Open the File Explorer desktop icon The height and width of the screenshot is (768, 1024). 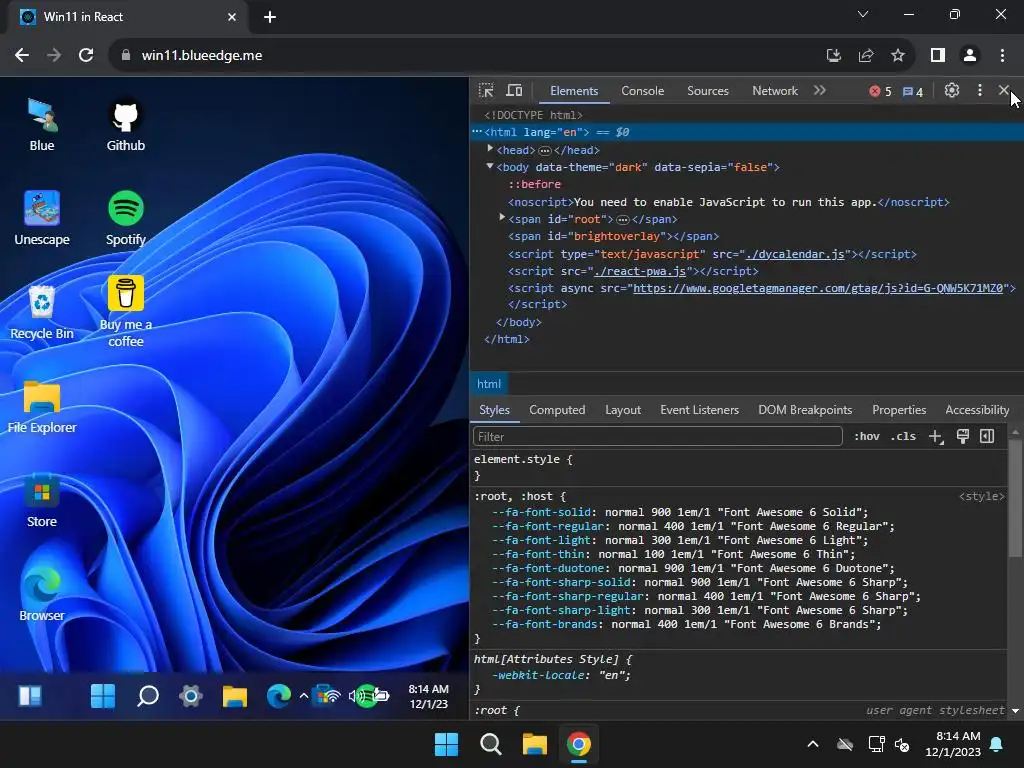click(x=42, y=406)
